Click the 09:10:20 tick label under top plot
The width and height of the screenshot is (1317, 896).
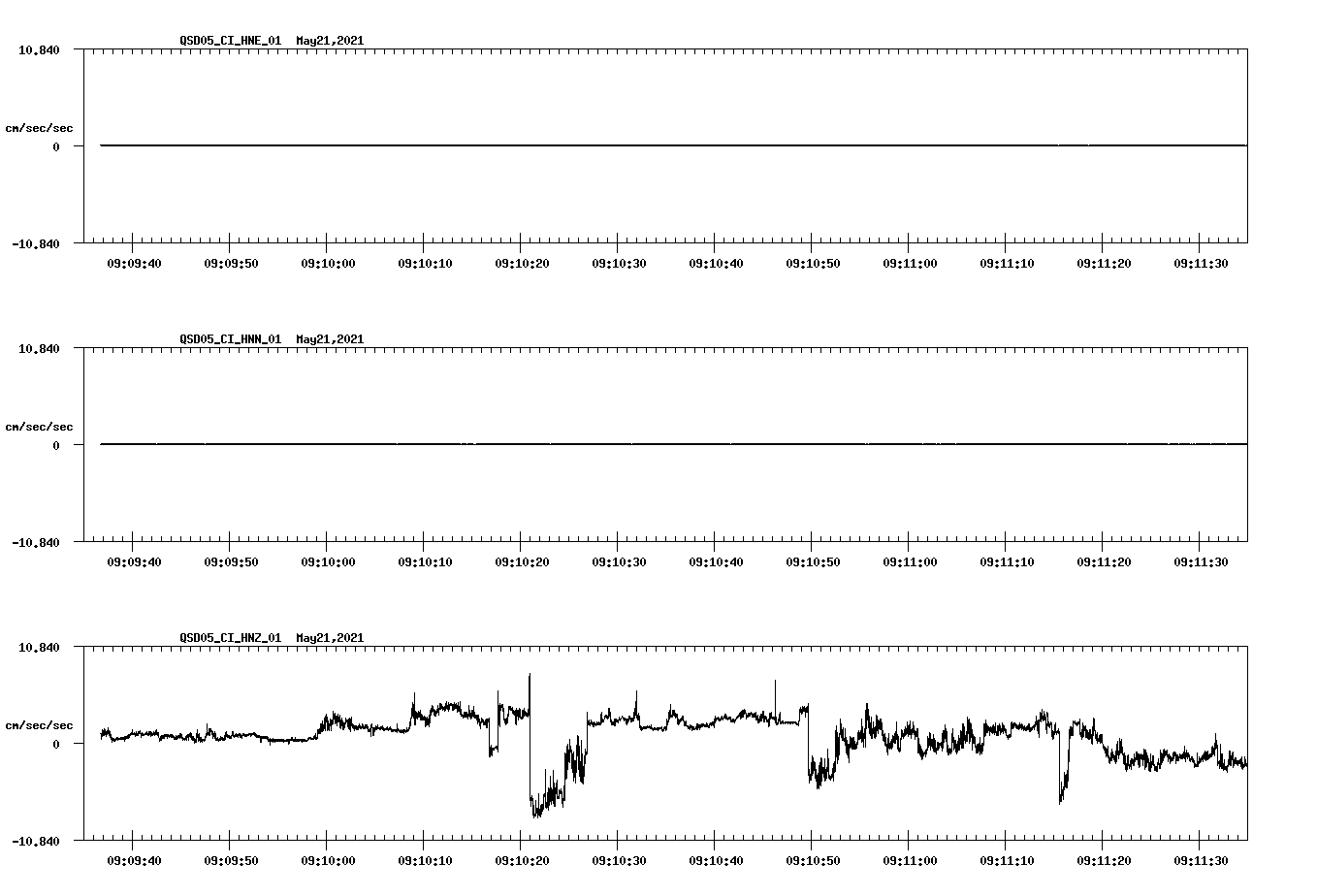520,262
